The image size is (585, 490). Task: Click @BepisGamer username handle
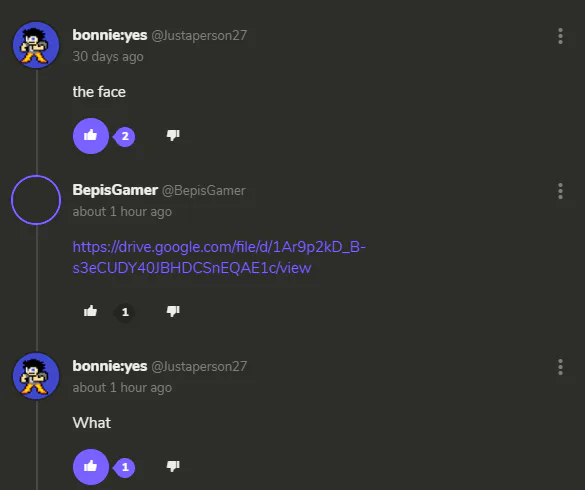204,191
